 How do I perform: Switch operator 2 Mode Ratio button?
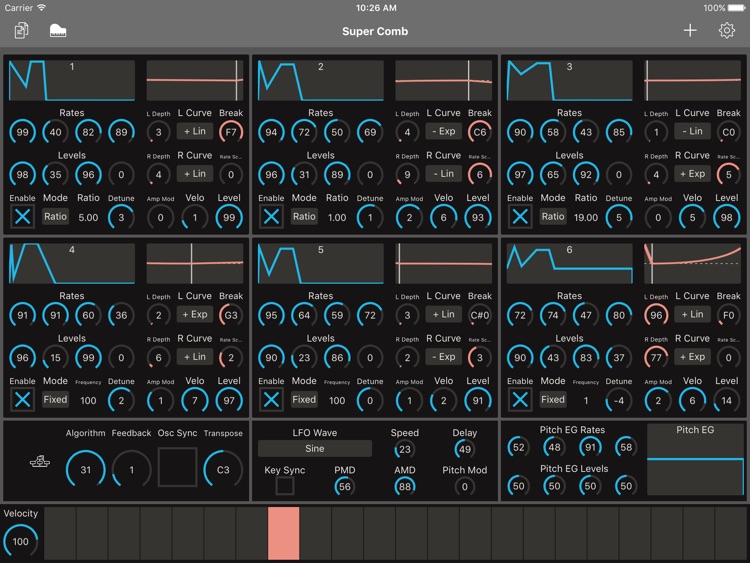point(304,216)
